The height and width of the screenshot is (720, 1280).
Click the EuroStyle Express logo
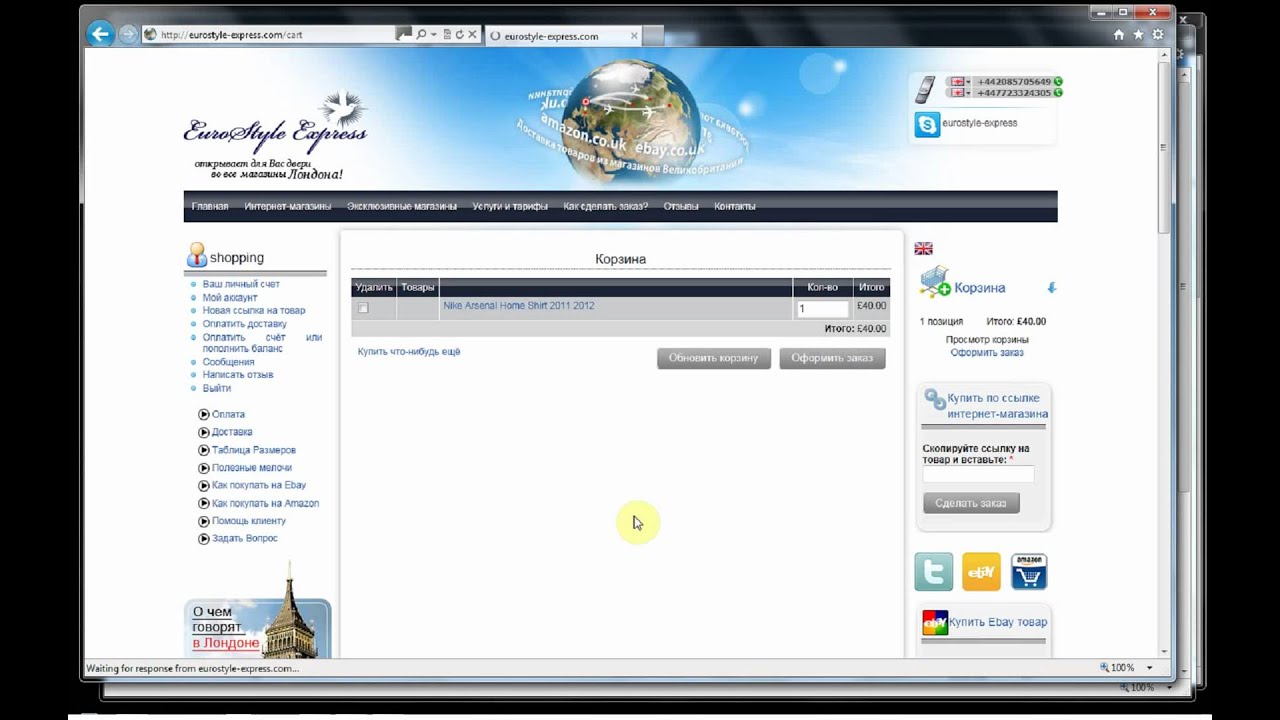point(275,135)
